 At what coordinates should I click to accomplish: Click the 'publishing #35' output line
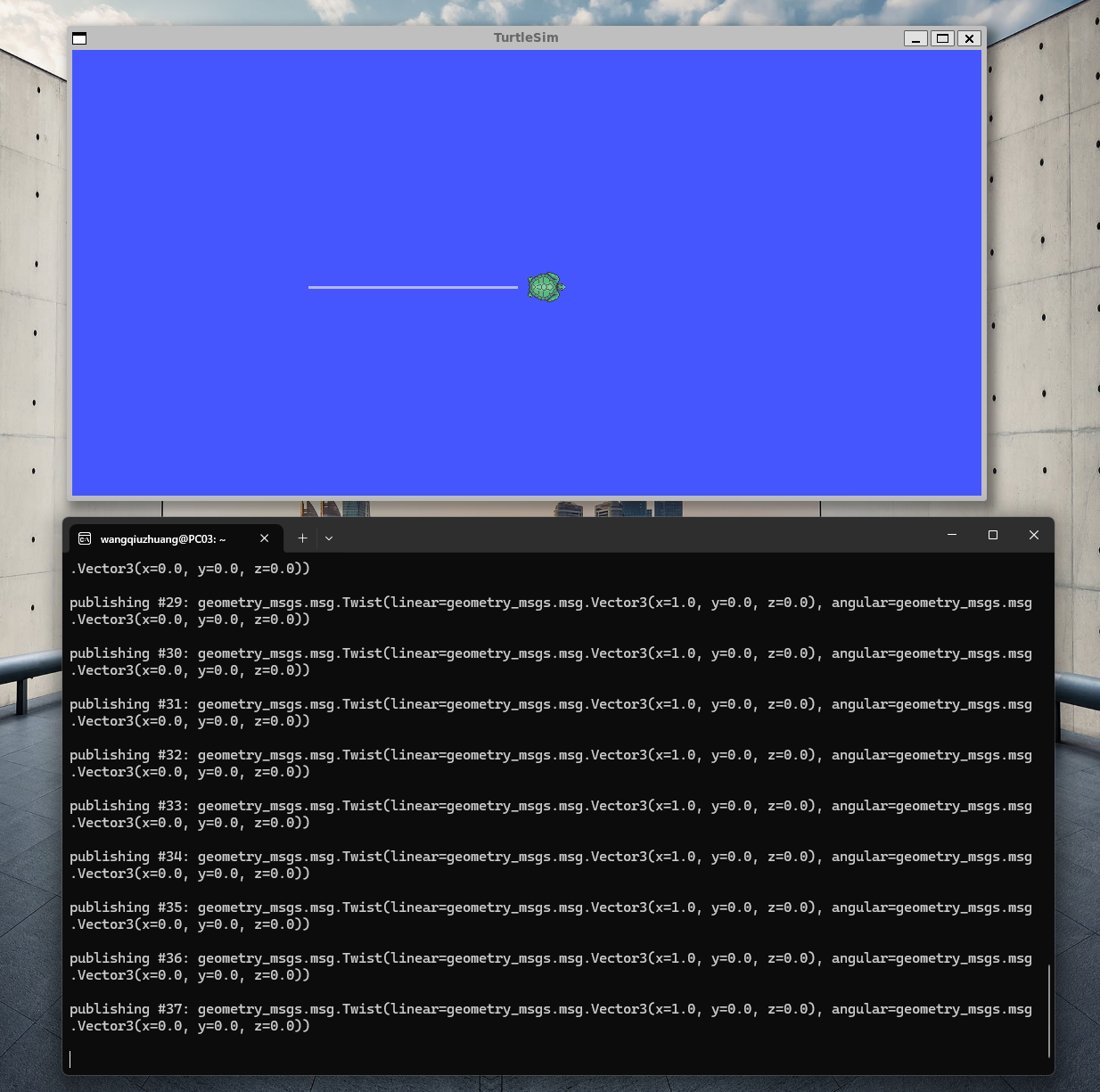pos(551,915)
